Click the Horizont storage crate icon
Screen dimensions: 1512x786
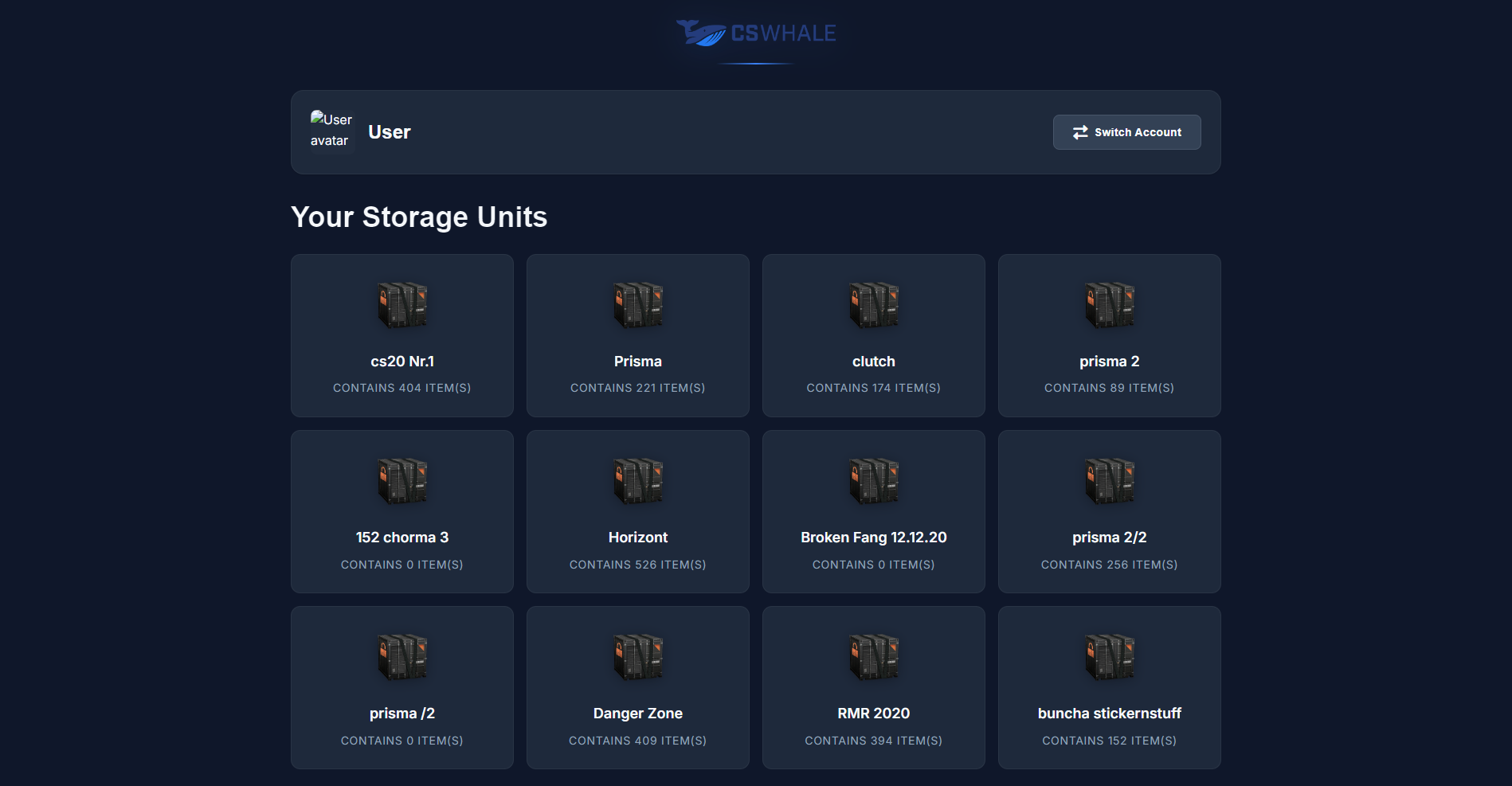point(637,481)
